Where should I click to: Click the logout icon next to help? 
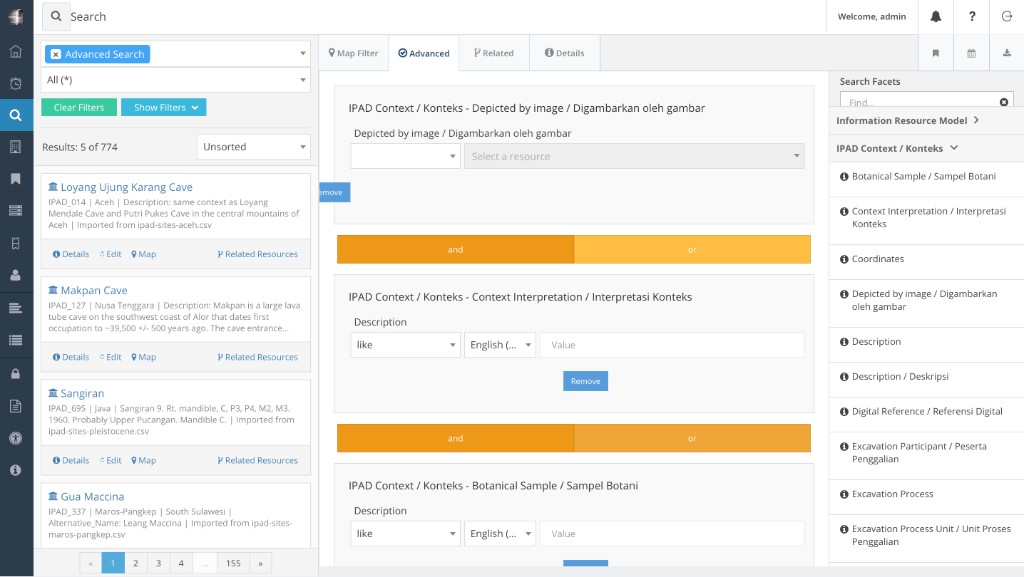pos(1006,16)
